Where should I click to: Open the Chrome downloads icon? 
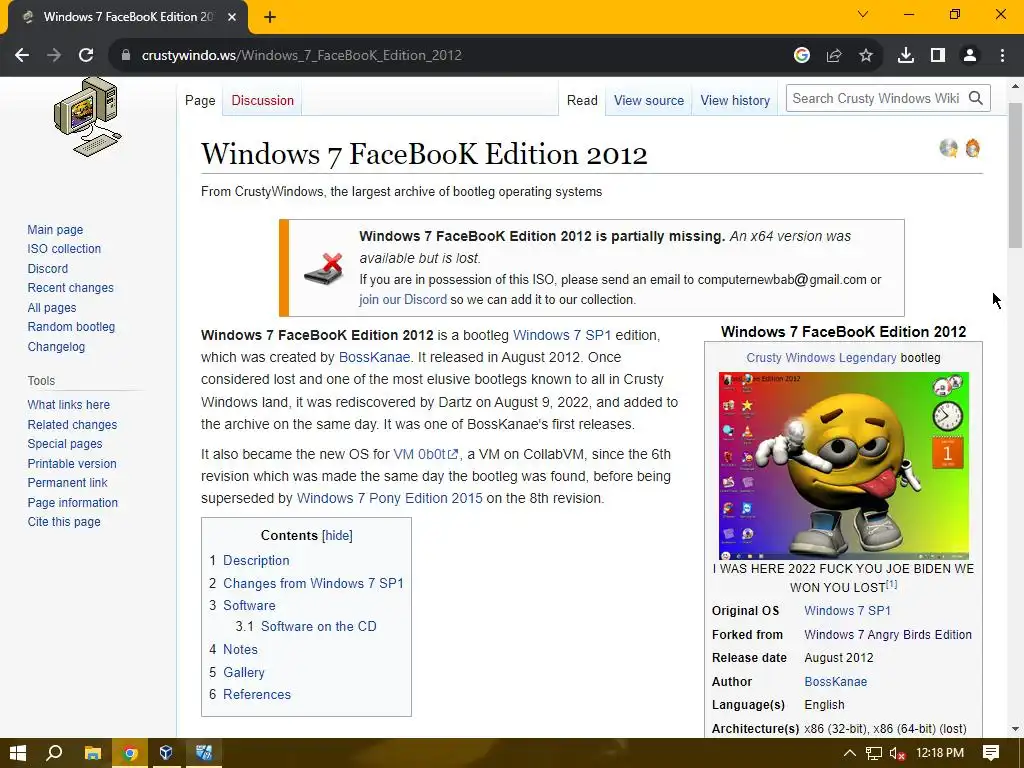coord(906,56)
